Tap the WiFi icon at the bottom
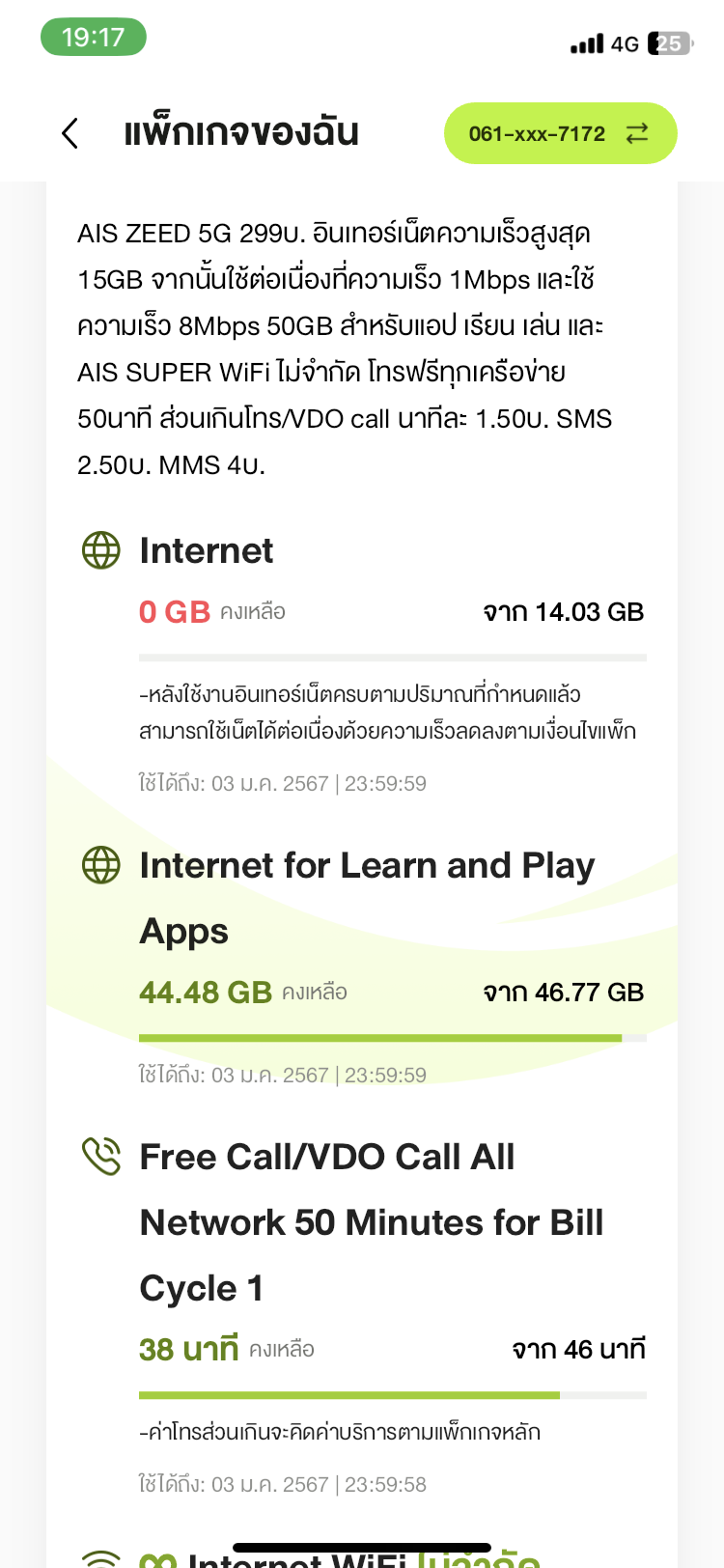The image size is (724, 1568). [x=101, y=1556]
